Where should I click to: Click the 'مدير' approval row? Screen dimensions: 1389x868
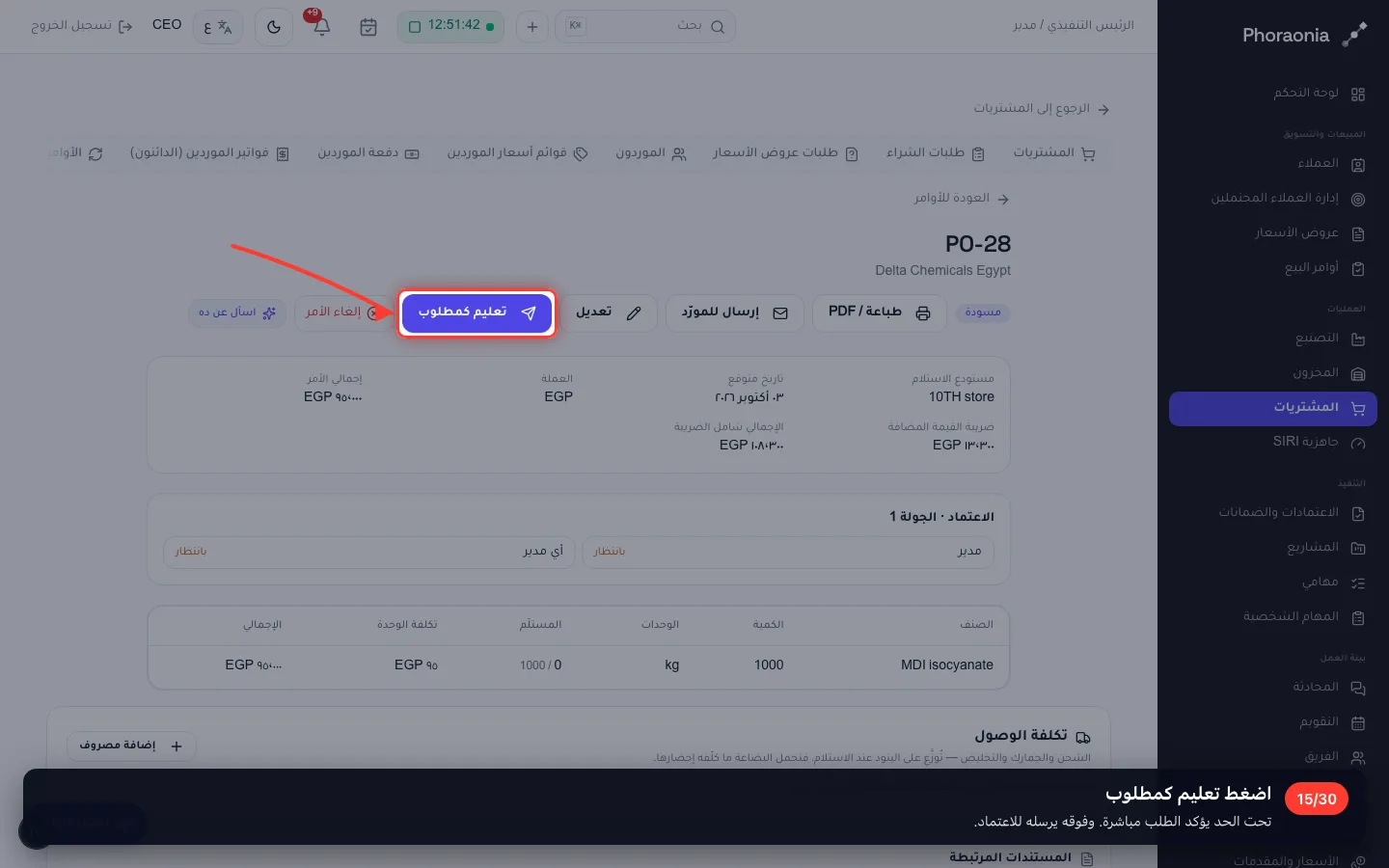pos(787,552)
